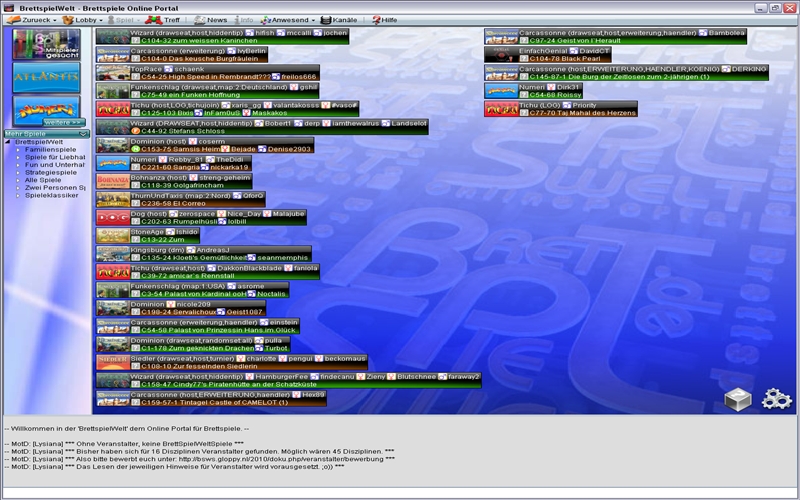Click the weitere >> button
Image resolution: width=800 pixels, height=500 pixels.
coord(64,122)
